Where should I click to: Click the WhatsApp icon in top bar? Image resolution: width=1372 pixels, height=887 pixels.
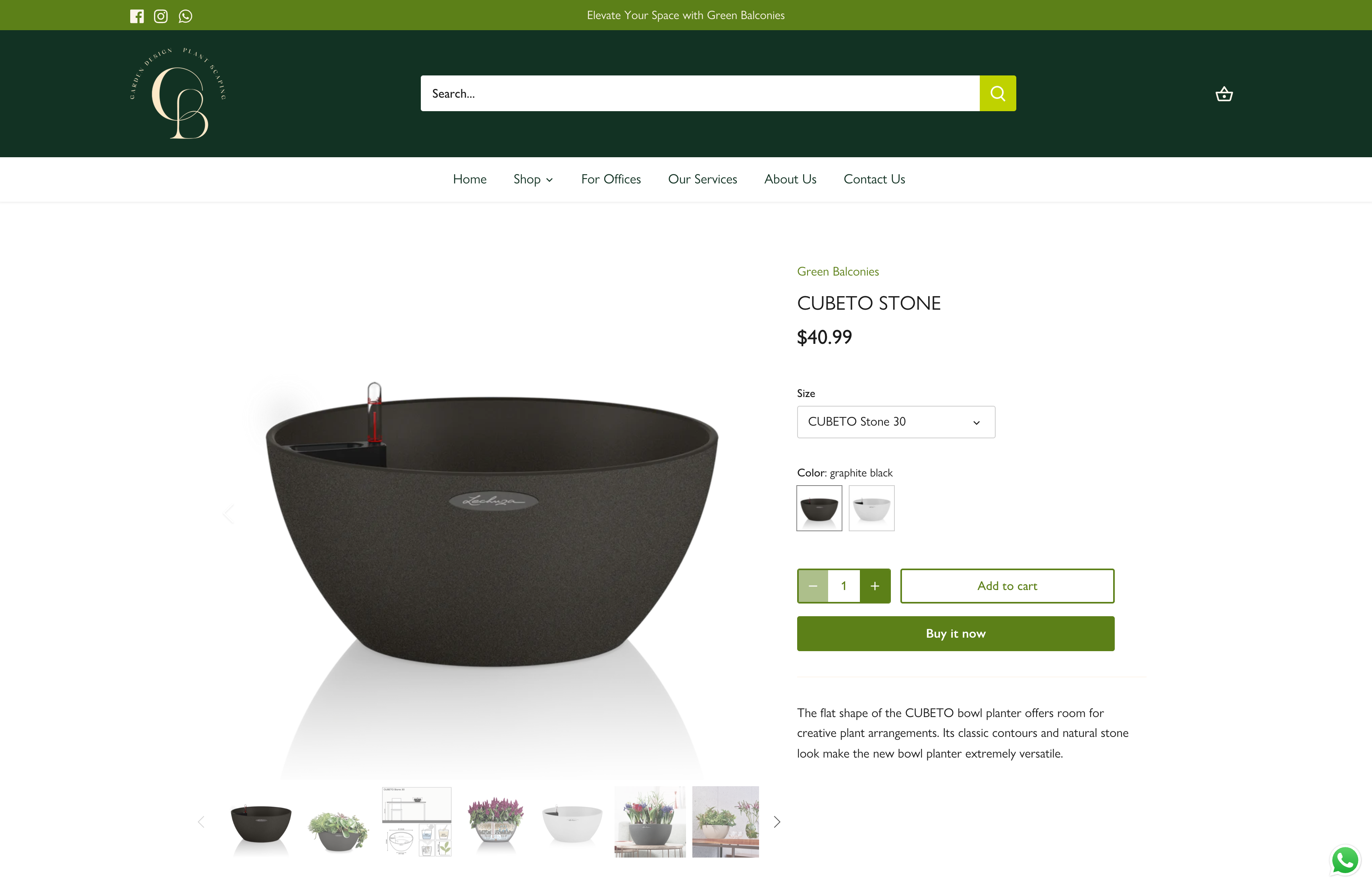click(185, 15)
